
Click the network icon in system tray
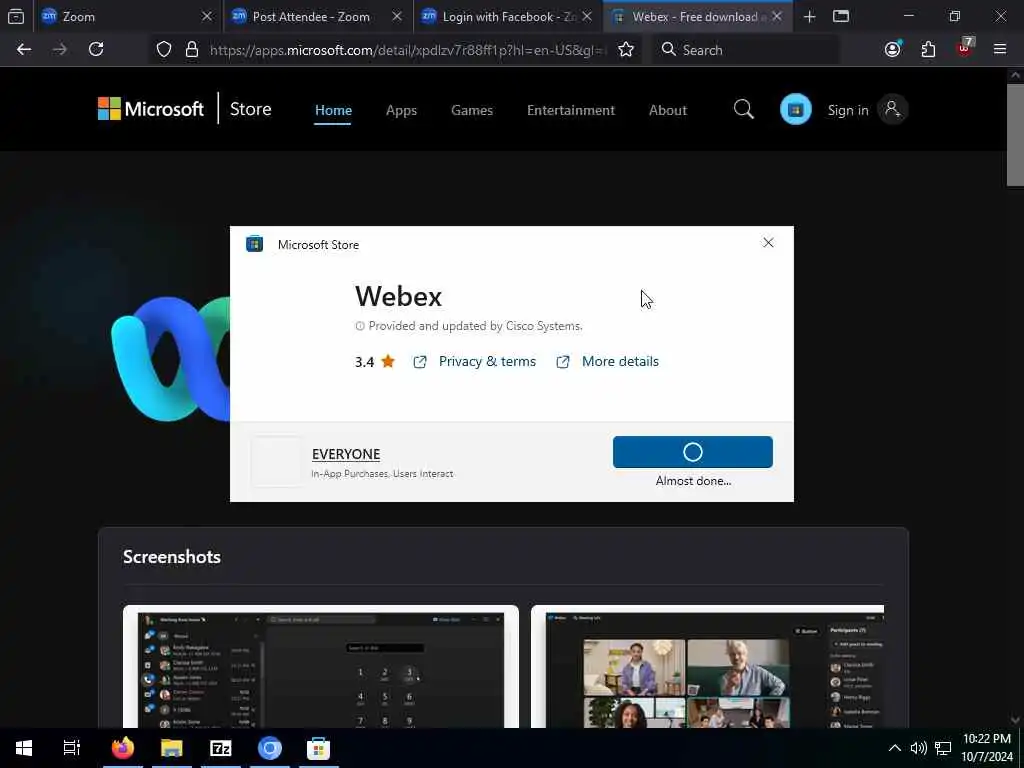point(942,748)
